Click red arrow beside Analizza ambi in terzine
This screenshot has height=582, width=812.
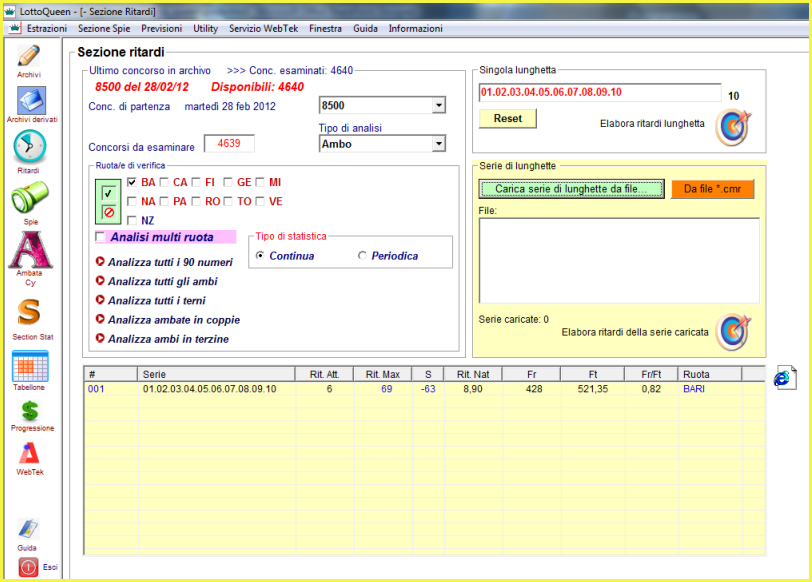(100, 338)
